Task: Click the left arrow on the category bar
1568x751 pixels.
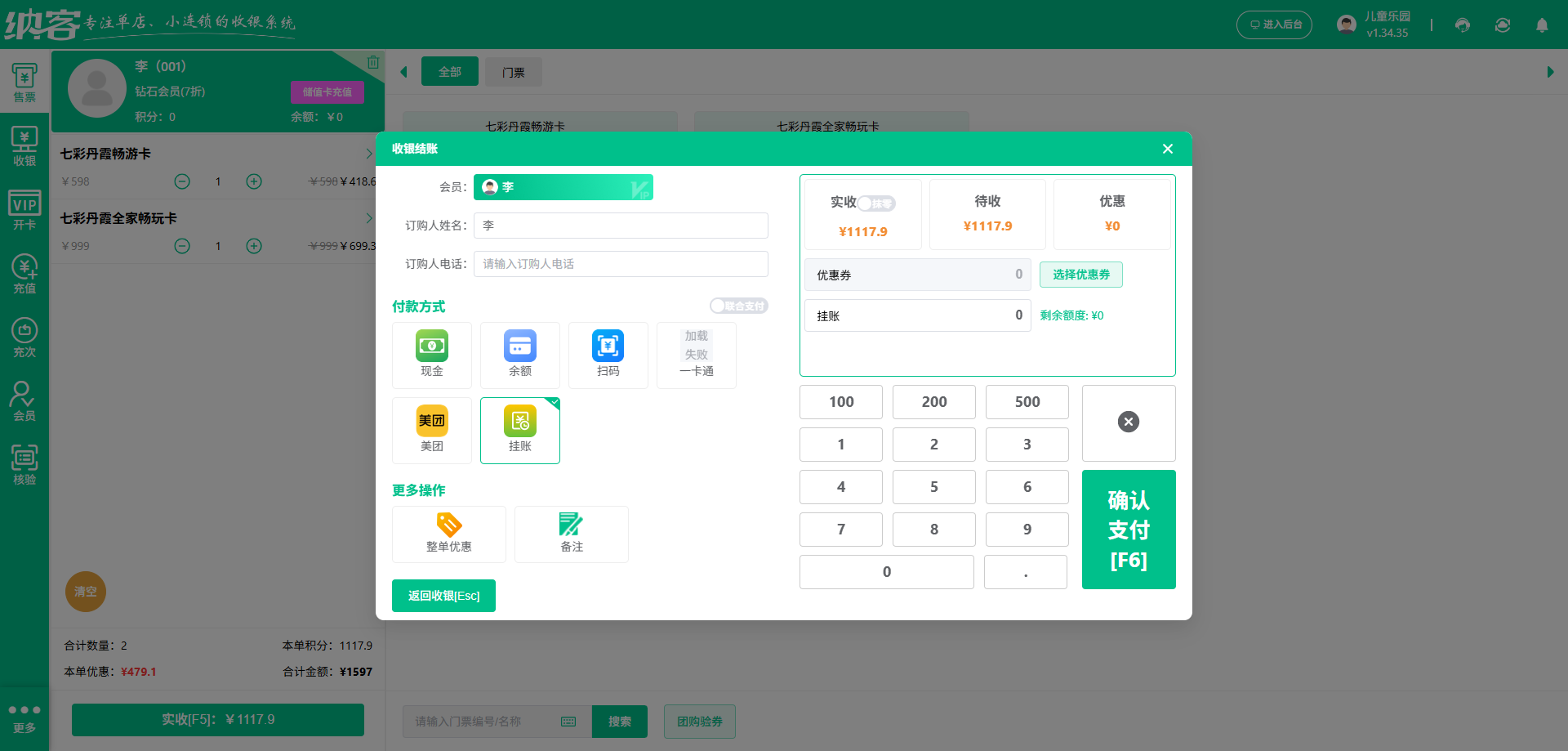Action: click(403, 71)
